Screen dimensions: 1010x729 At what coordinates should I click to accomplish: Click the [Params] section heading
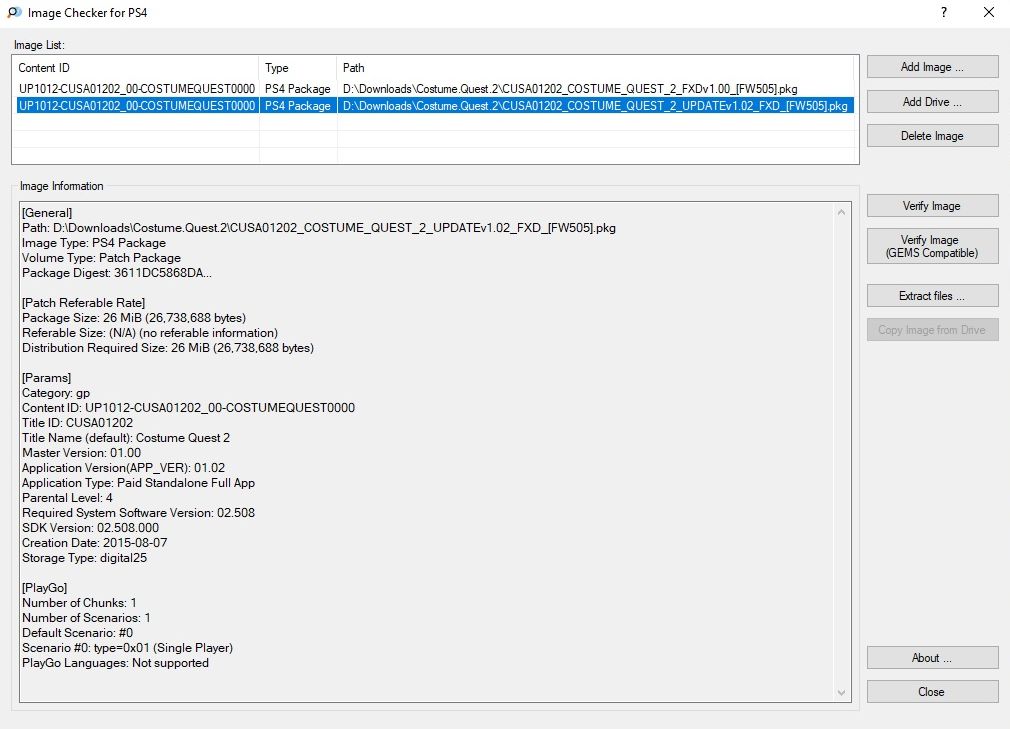46,378
